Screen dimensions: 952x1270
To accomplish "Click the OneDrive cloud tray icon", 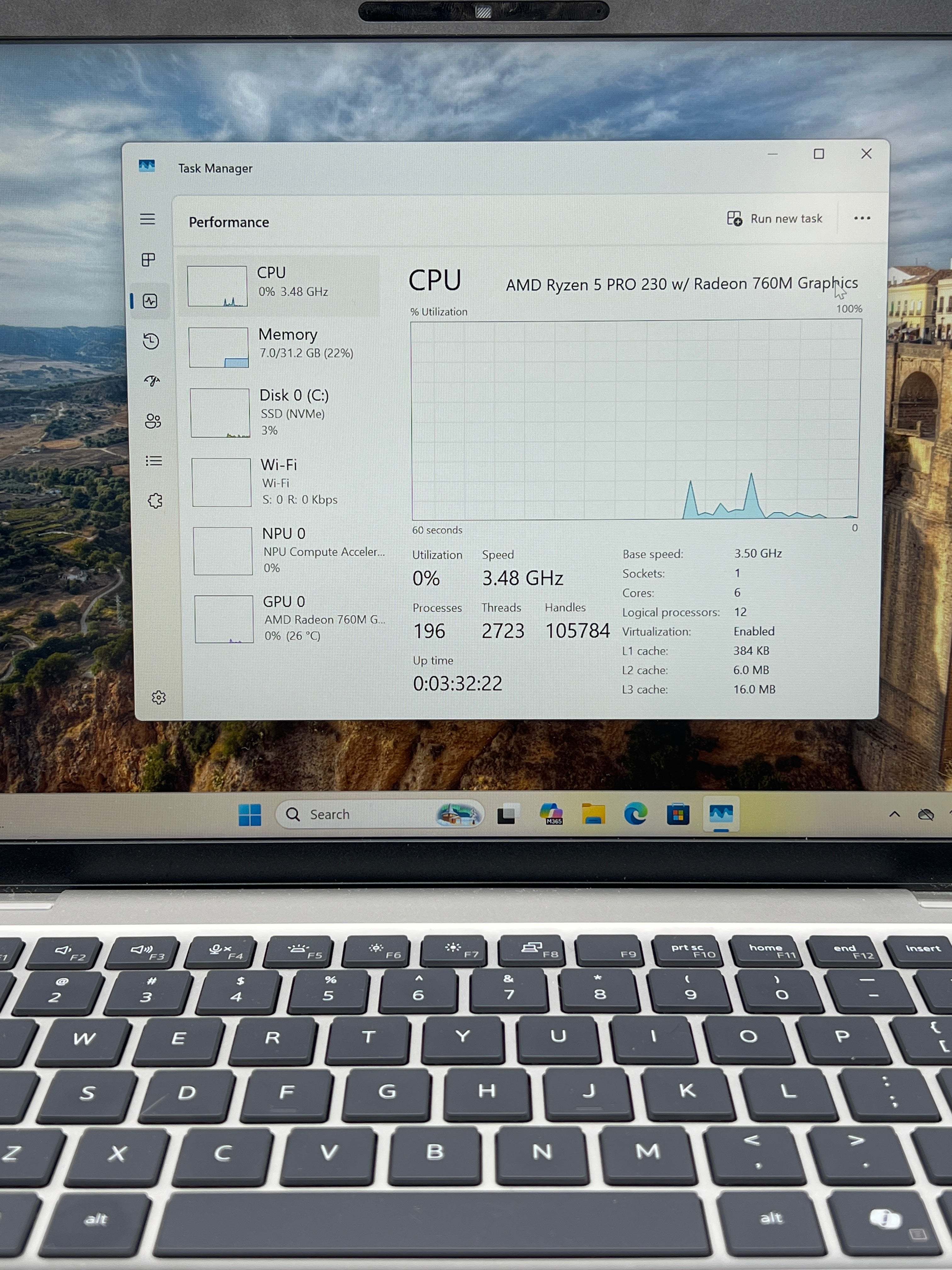I will [926, 815].
